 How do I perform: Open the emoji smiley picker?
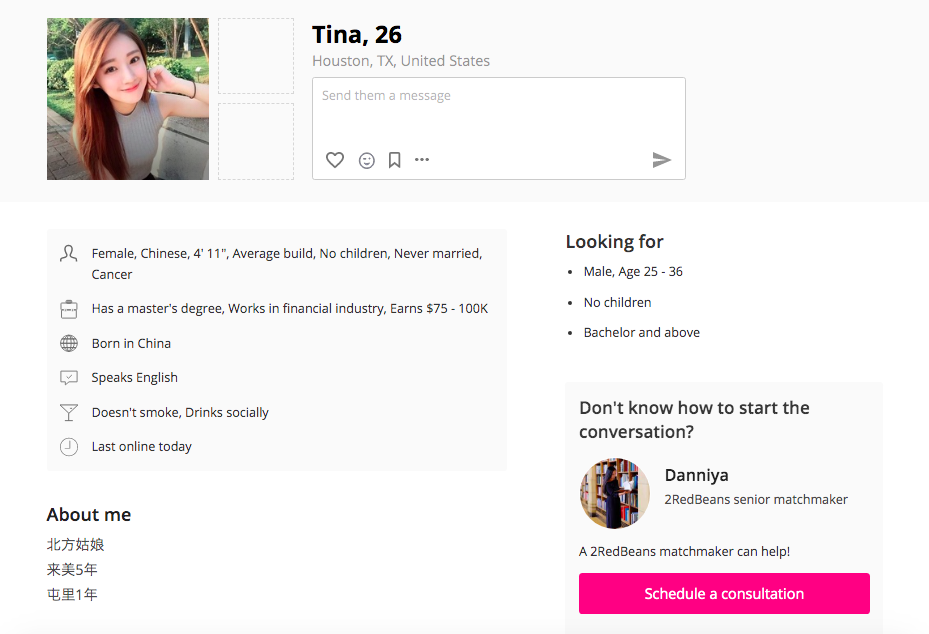tap(367, 160)
